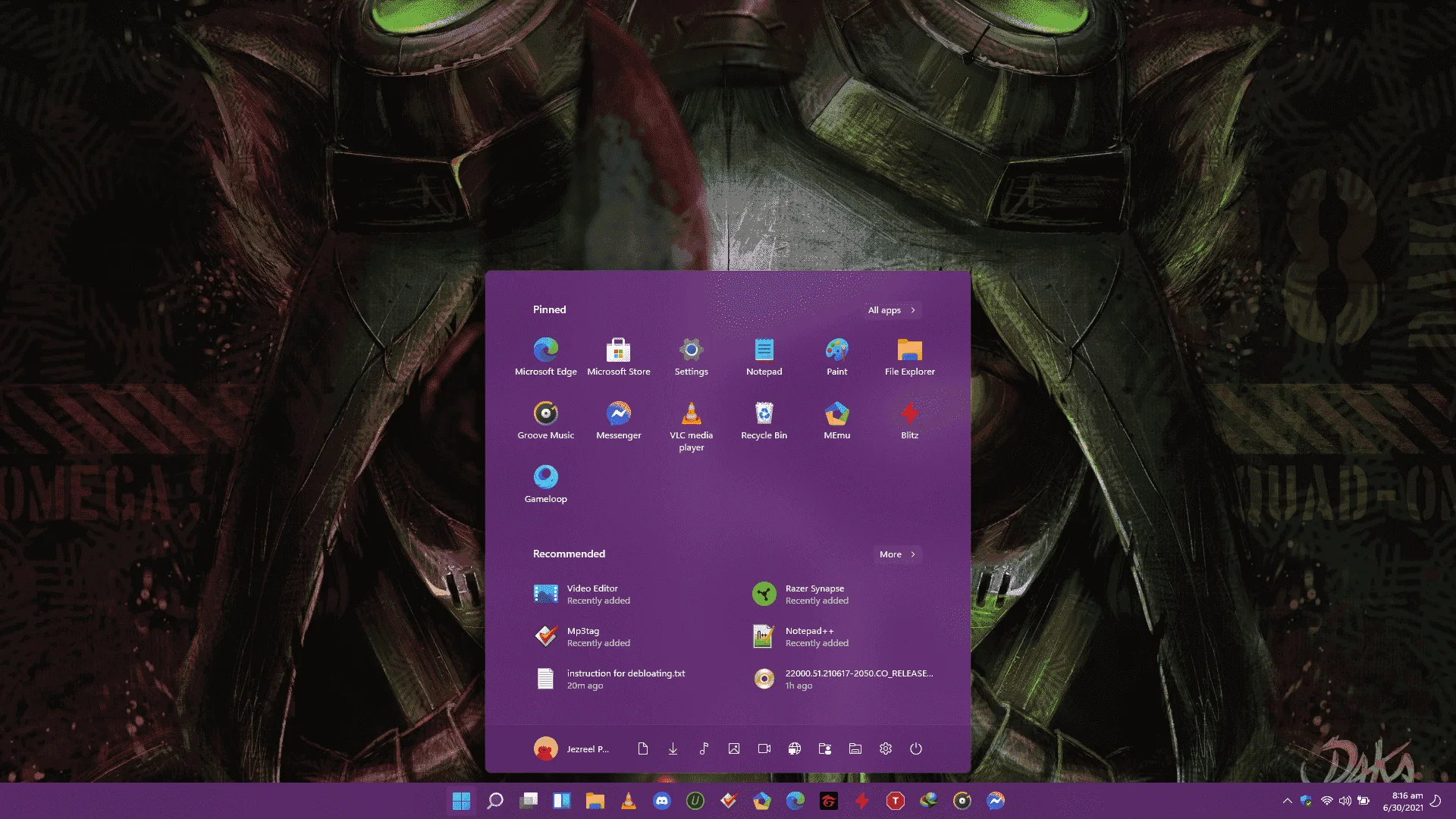Open the File Explorer icon beside the footer gear
This screenshot has height=819, width=1456.
855,749
